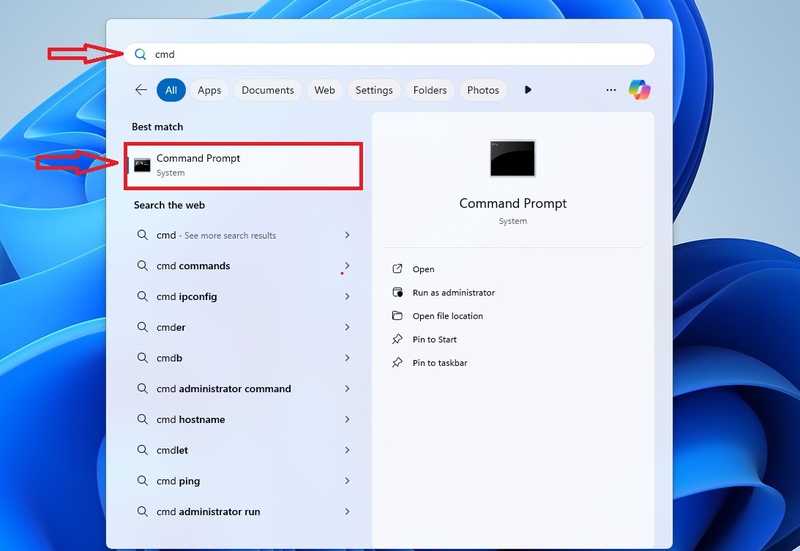Image resolution: width=800 pixels, height=551 pixels.
Task: Click the Best match heading
Action: pos(157,127)
